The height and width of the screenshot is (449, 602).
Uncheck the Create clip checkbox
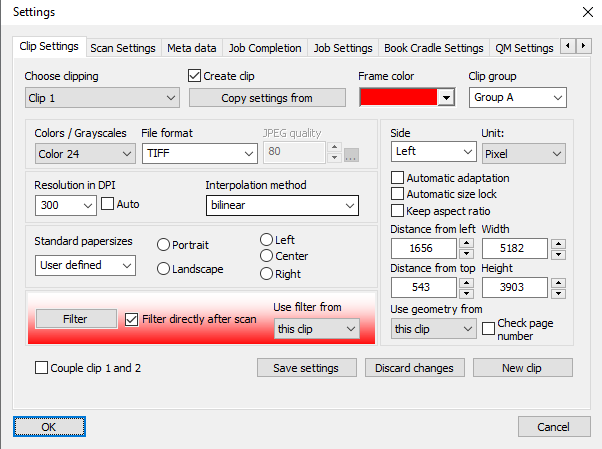(195, 75)
